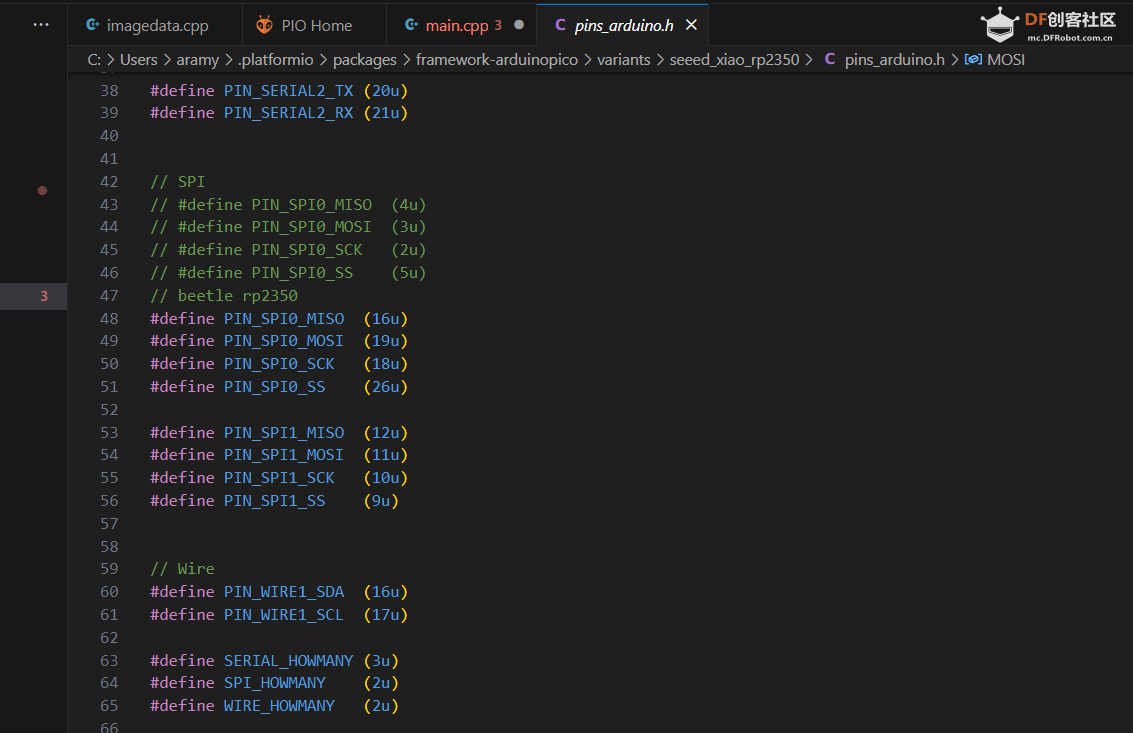The width and height of the screenshot is (1133, 733).
Task: Click the PlatformIO icon on PIO Home tab
Action: point(264,25)
